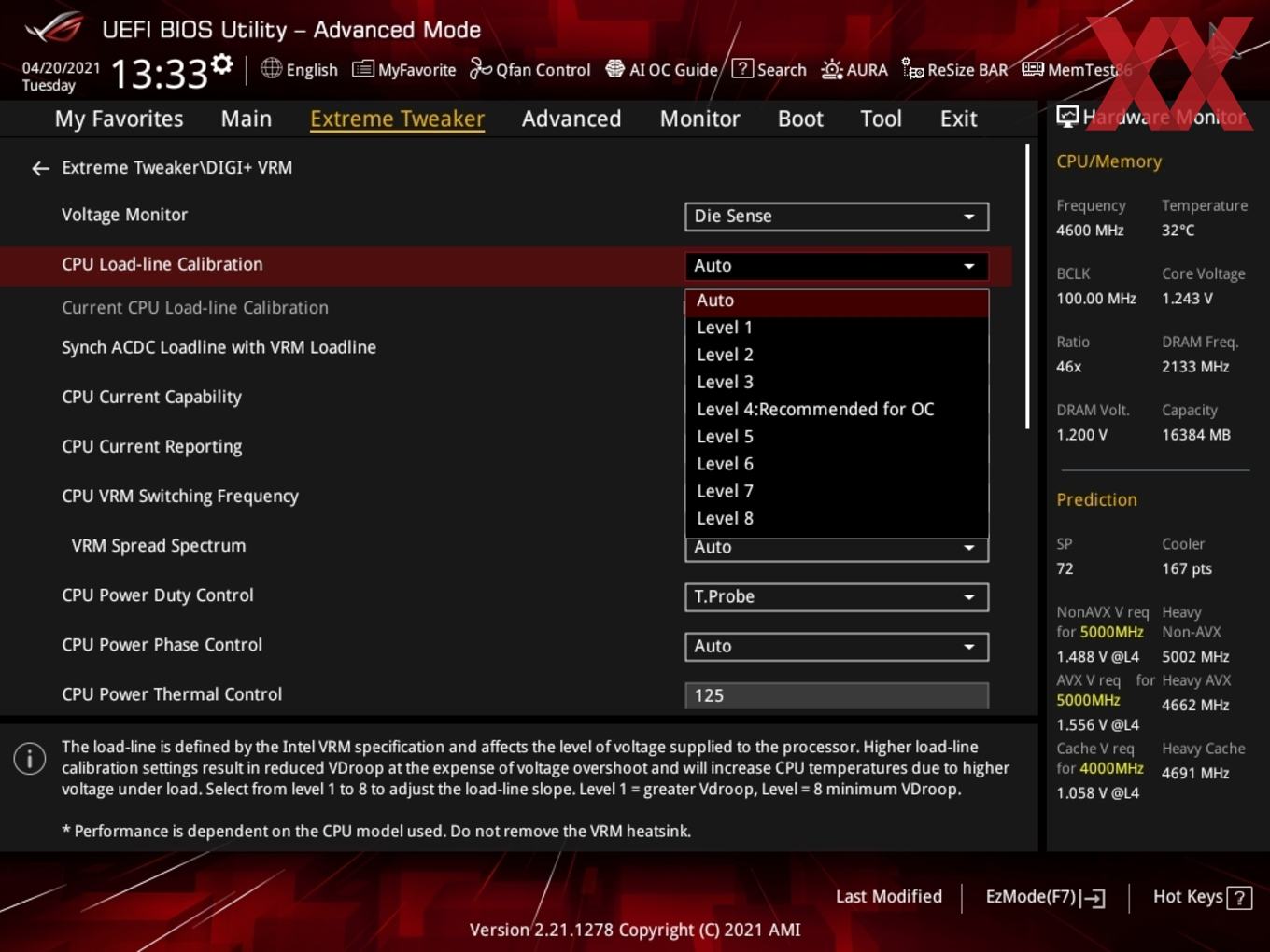Click the Last Modified button

888,897
